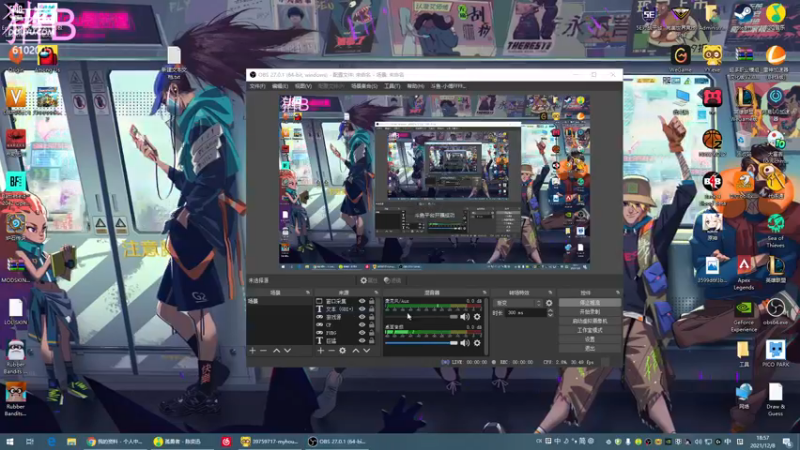Open the Among Us desktop icon
This screenshot has width=800, height=450.
coord(47,58)
